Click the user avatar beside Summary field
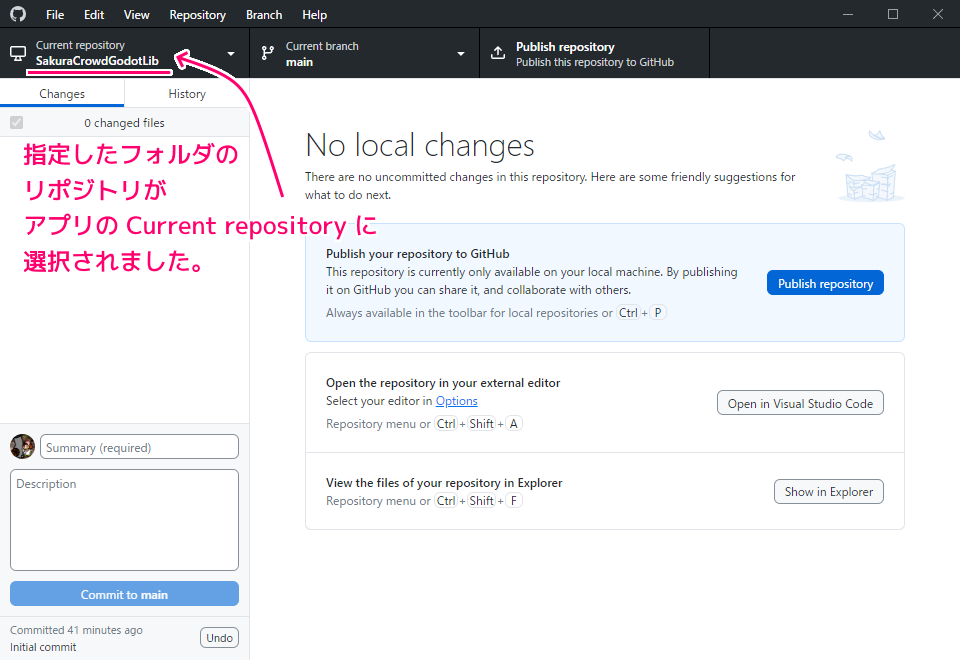Screen dimensions: 960x660 [23, 447]
